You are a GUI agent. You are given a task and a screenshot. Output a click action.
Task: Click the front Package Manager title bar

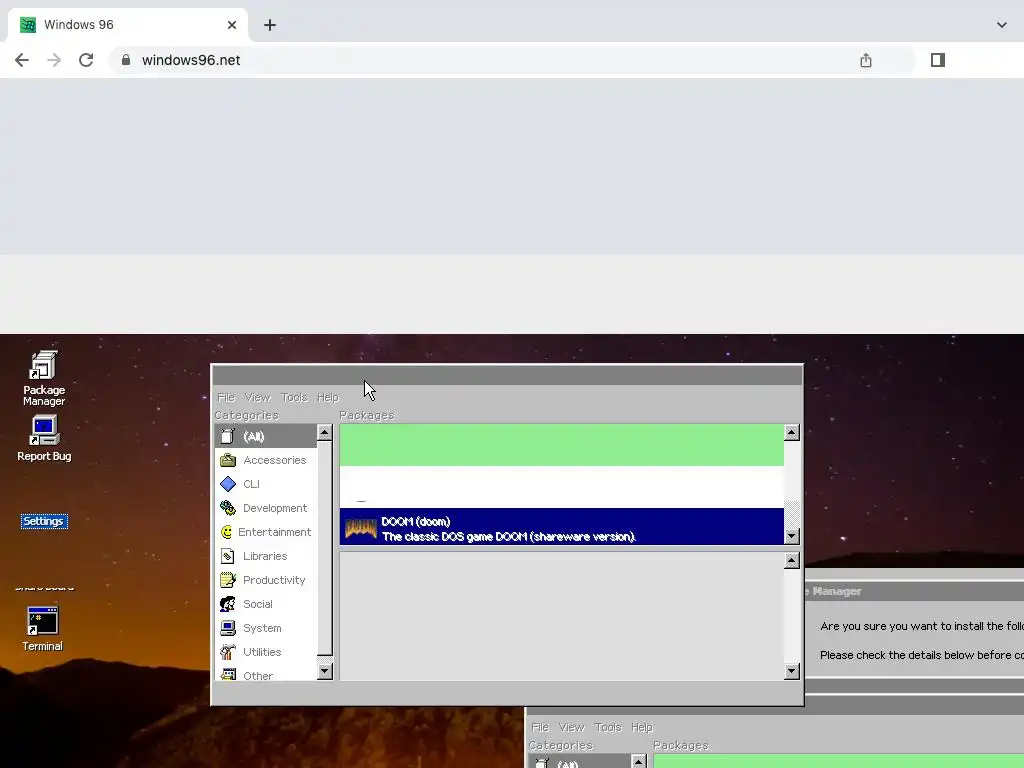click(x=507, y=376)
